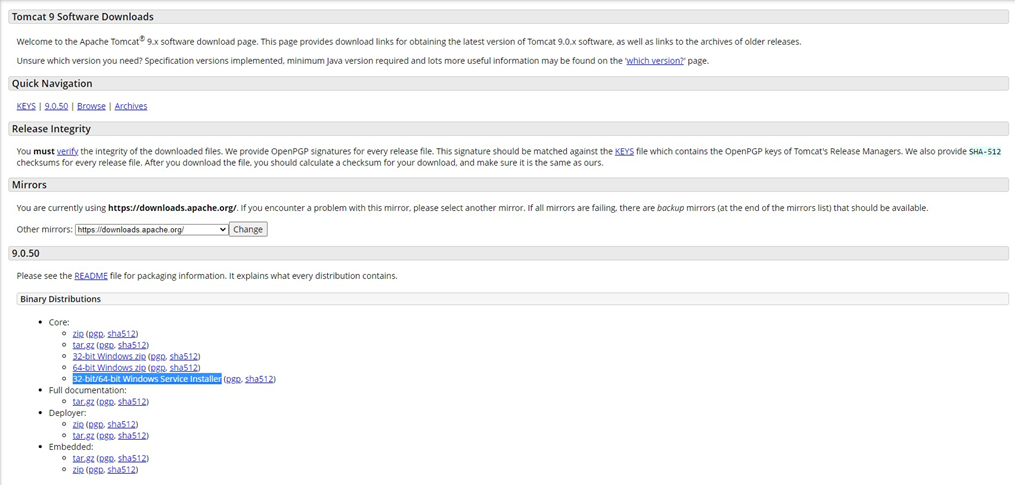This screenshot has height=485, width=1015.
Task: Open pgp signature for 32-bit Windows zip
Action: click(158, 356)
